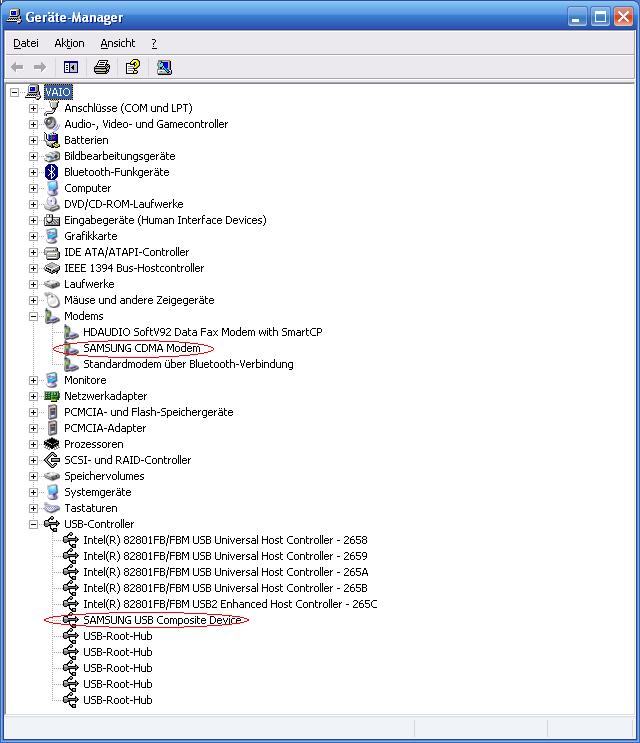The image size is (640, 743).
Task: Expand Anschlüsse (COM und LPT)
Action: tap(33, 108)
